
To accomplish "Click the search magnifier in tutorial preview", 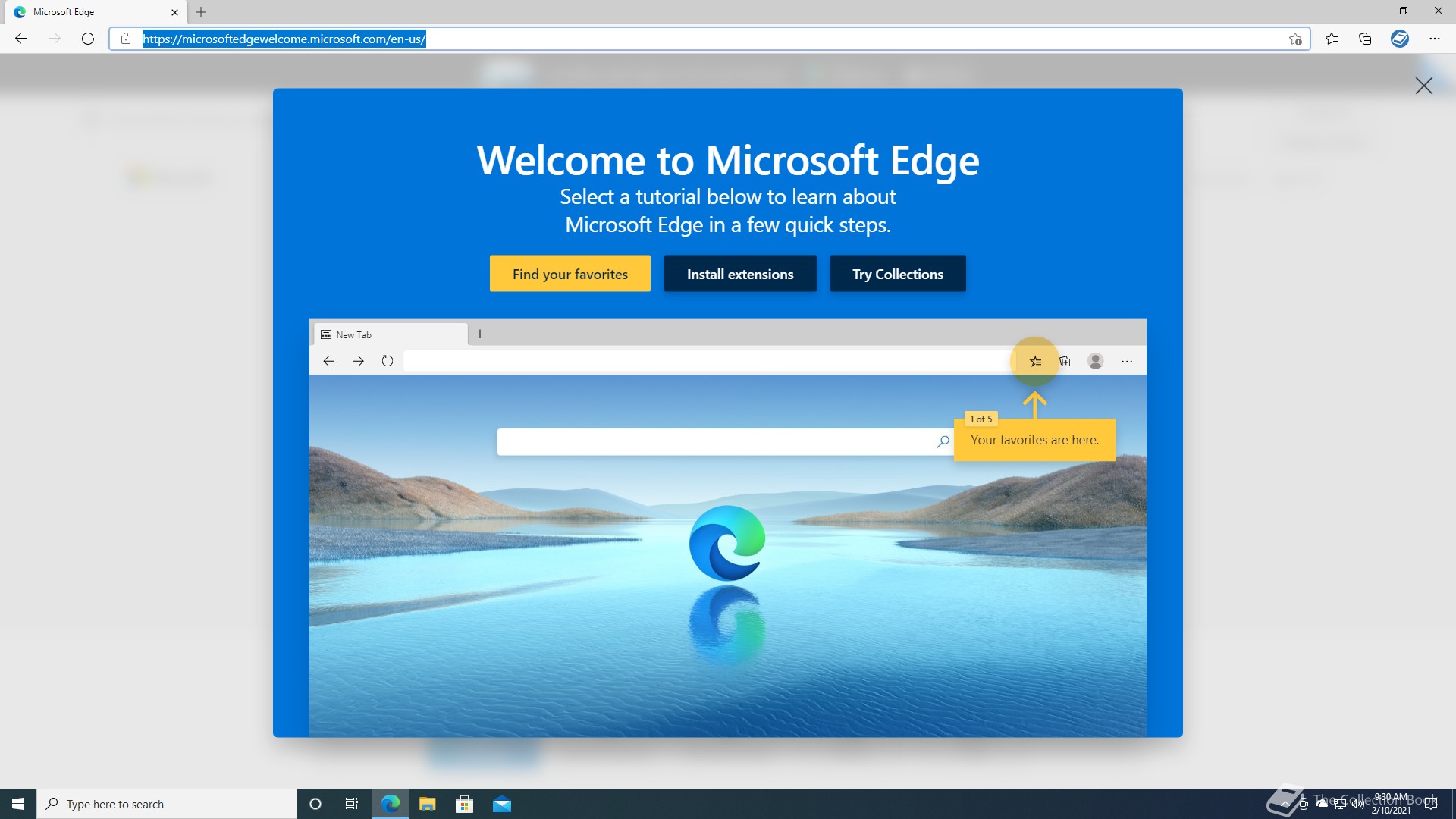I will pyautogui.click(x=943, y=441).
